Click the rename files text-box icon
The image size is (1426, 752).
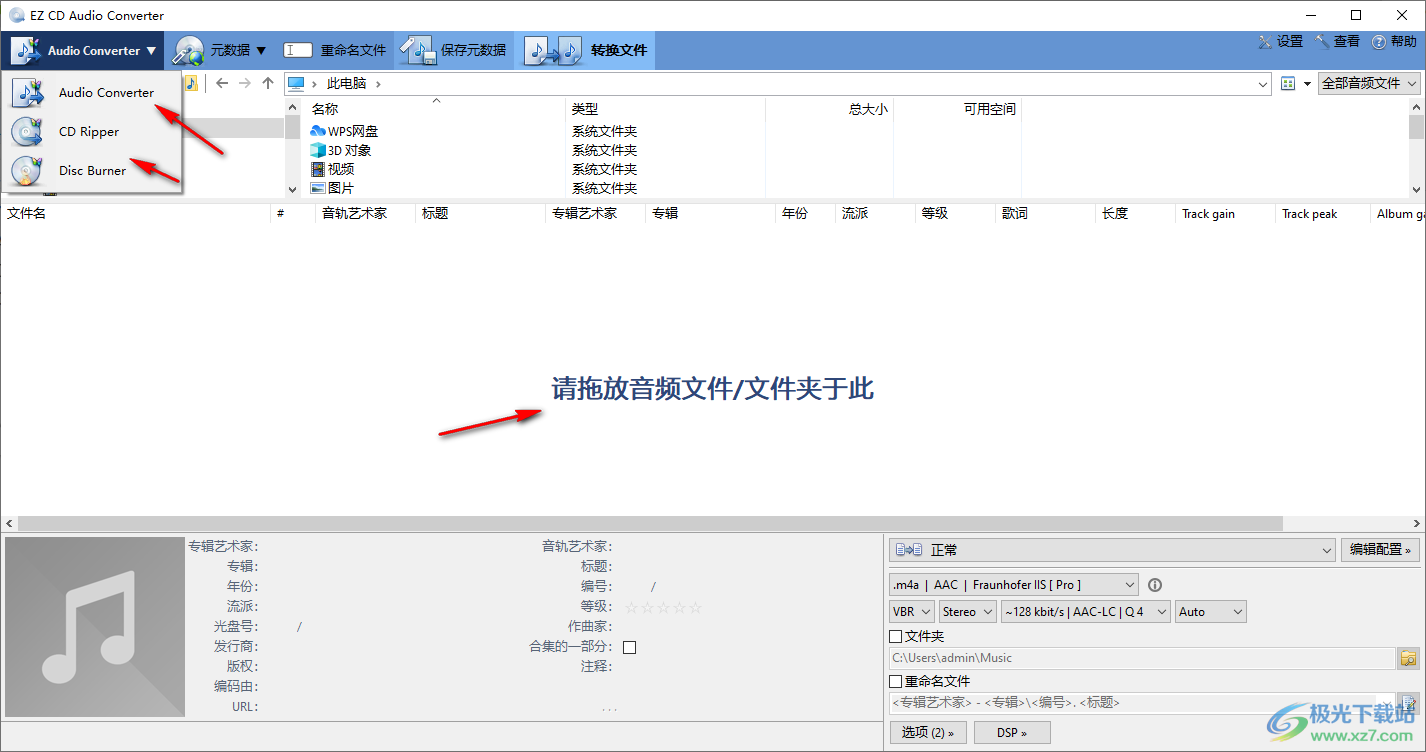[298, 50]
